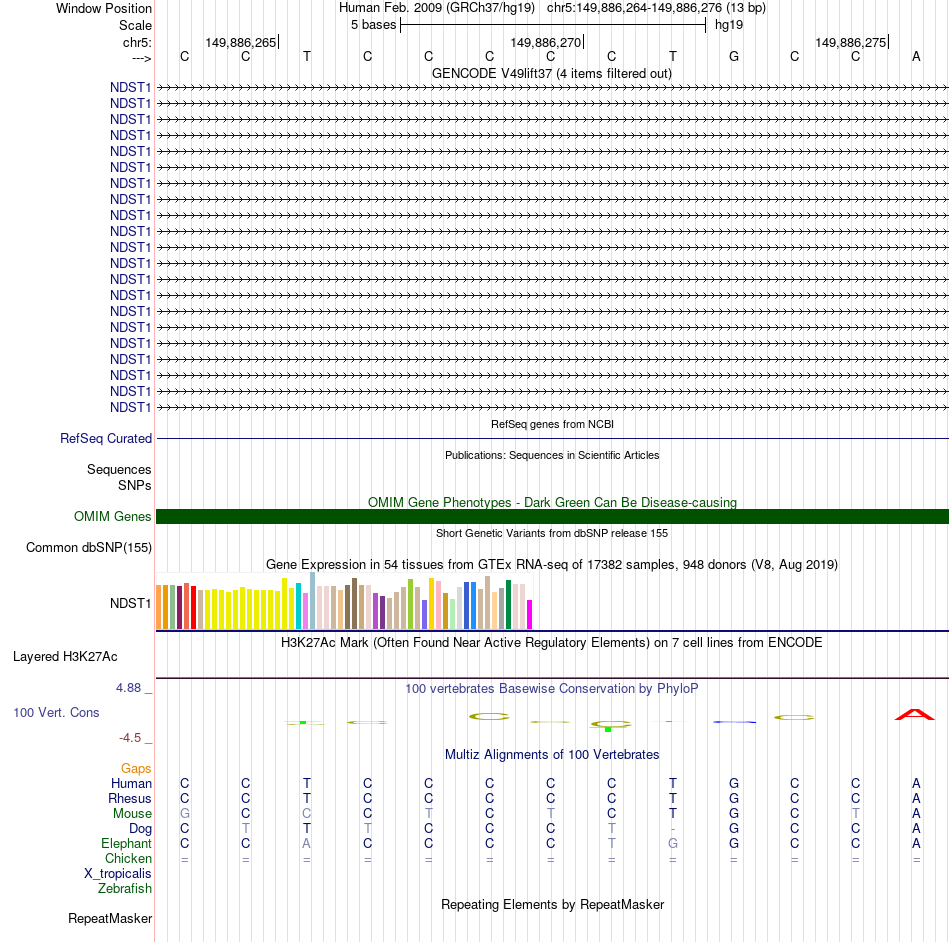Click the dark green OMIM Genes bar
The image size is (950, 942).
pos(552,516)
